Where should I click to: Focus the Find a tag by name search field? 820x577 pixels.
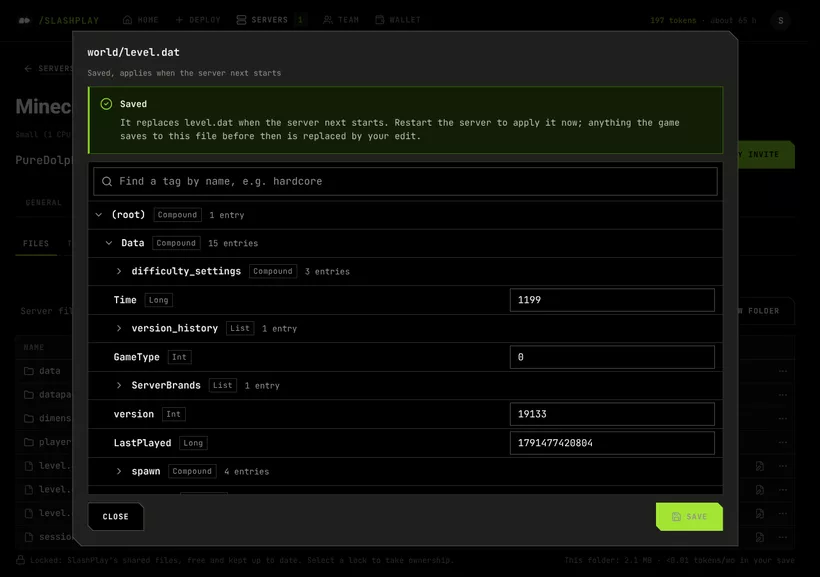(405, 182)
